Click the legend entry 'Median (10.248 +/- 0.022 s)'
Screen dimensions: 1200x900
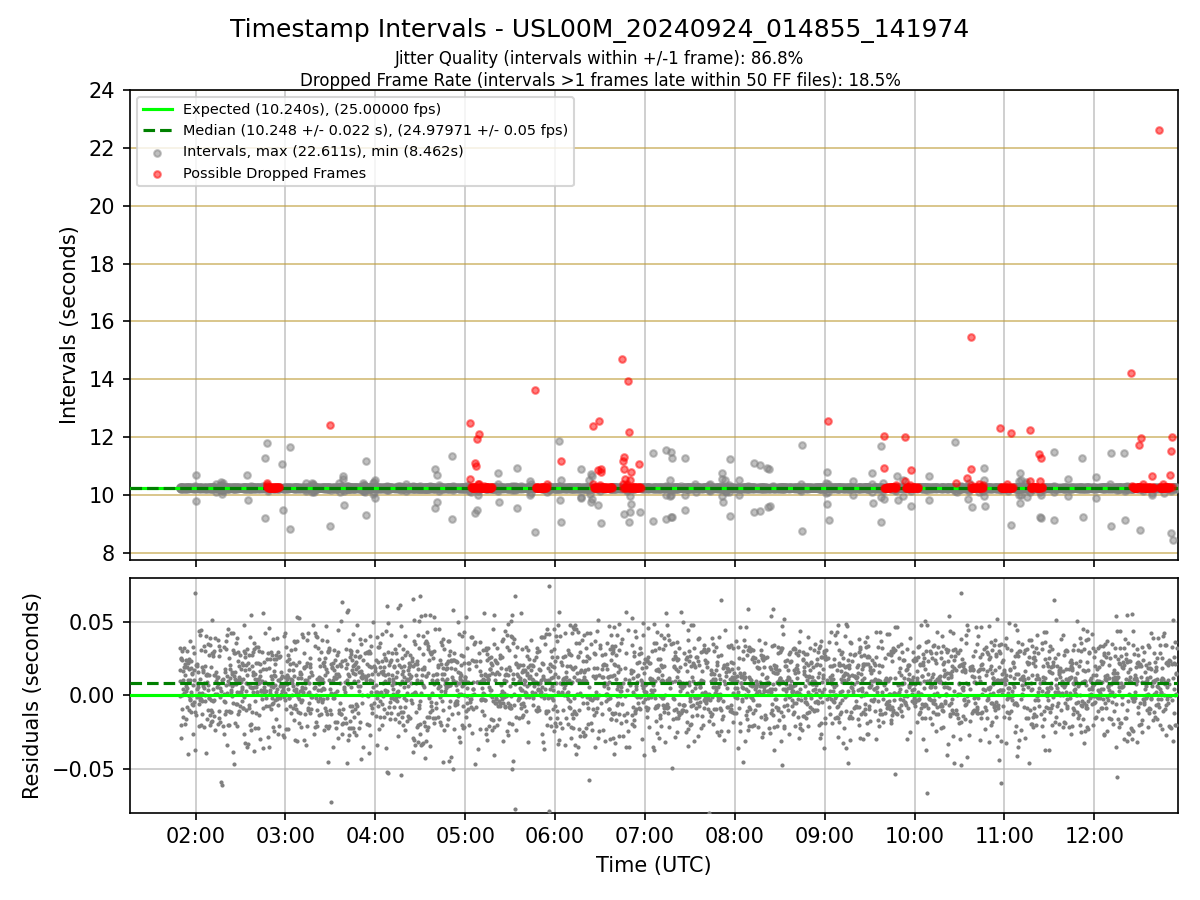click(375, 130)
